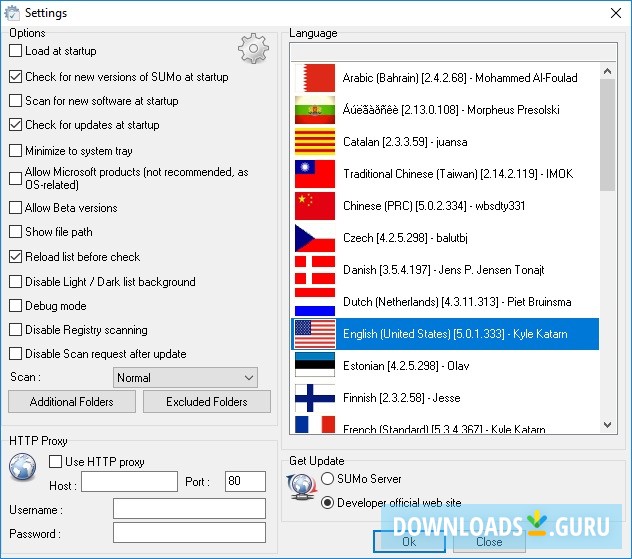632x559 pixels.
Task: Select Traditional Chinese (Taiwan) entry
Action: (x=458, y=174)
